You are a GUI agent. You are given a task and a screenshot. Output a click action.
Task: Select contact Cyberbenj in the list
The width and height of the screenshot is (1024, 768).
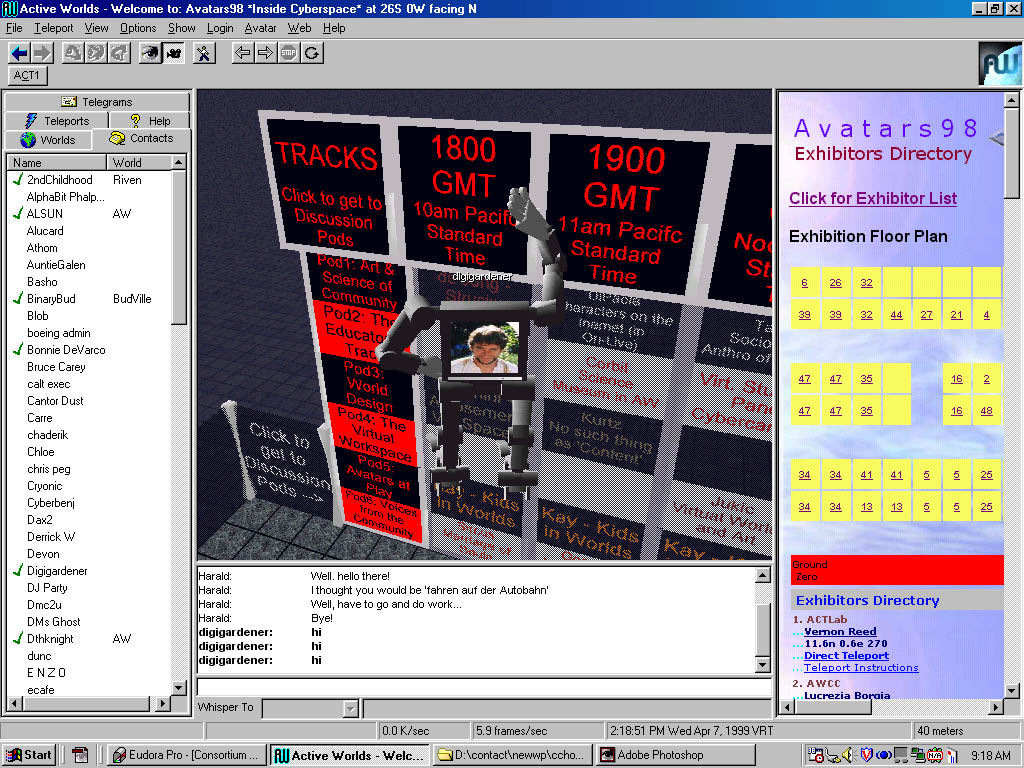[51, 503]
